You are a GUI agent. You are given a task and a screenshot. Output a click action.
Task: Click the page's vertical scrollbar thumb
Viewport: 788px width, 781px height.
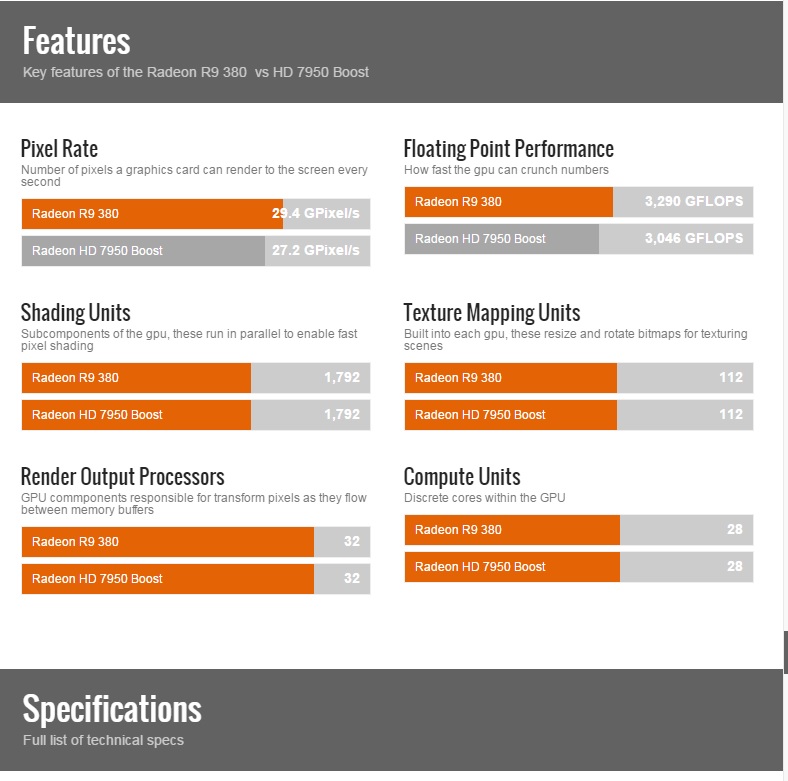[785, 652]
